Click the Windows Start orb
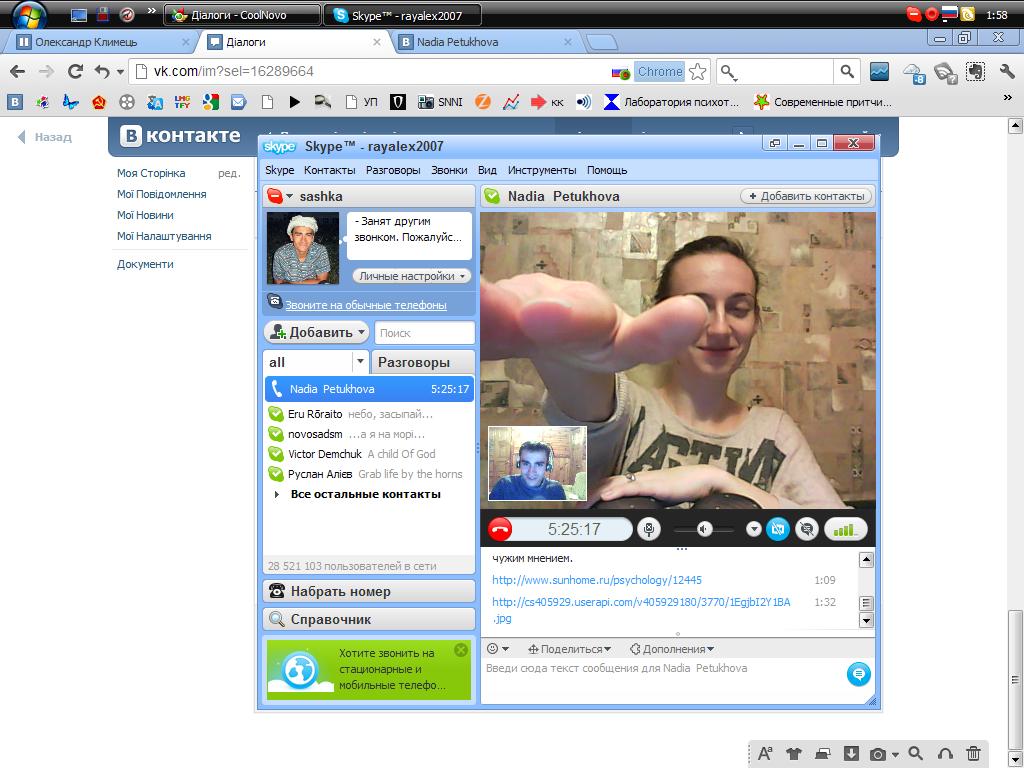Viewport: 1024px width, 768px height. (29, 14)
